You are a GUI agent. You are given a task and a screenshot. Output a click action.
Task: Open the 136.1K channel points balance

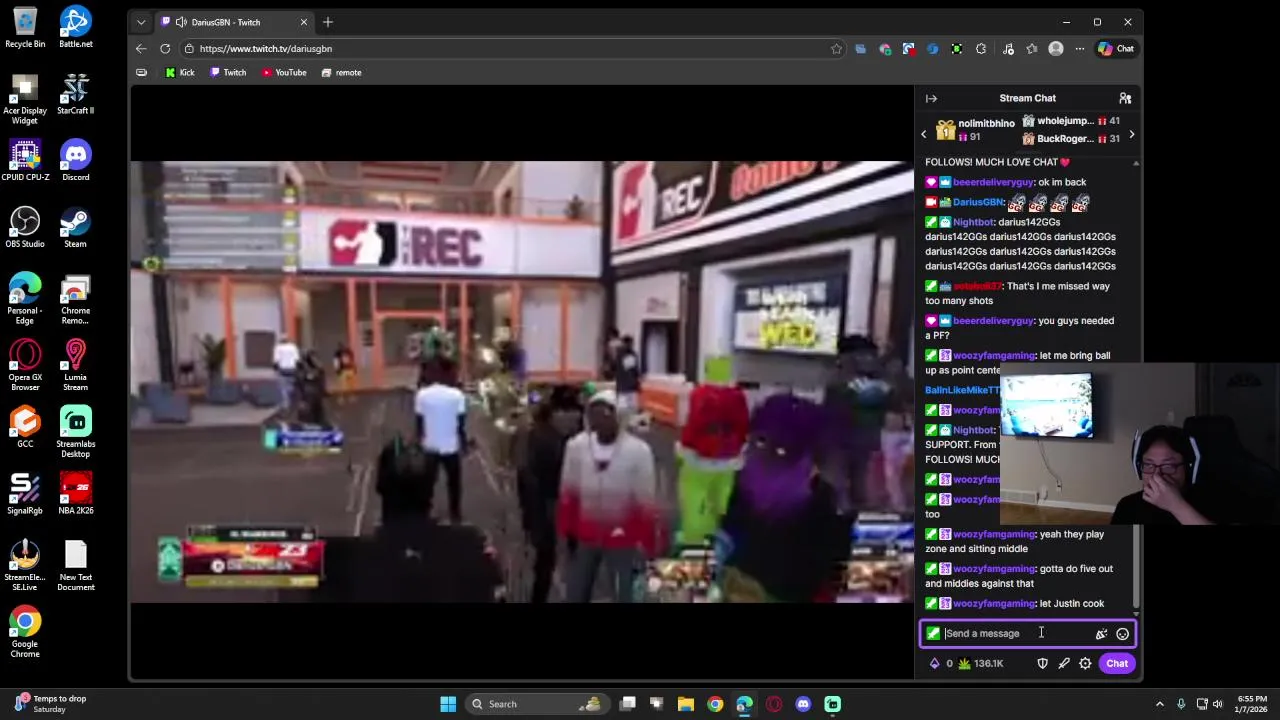[981, 663]
